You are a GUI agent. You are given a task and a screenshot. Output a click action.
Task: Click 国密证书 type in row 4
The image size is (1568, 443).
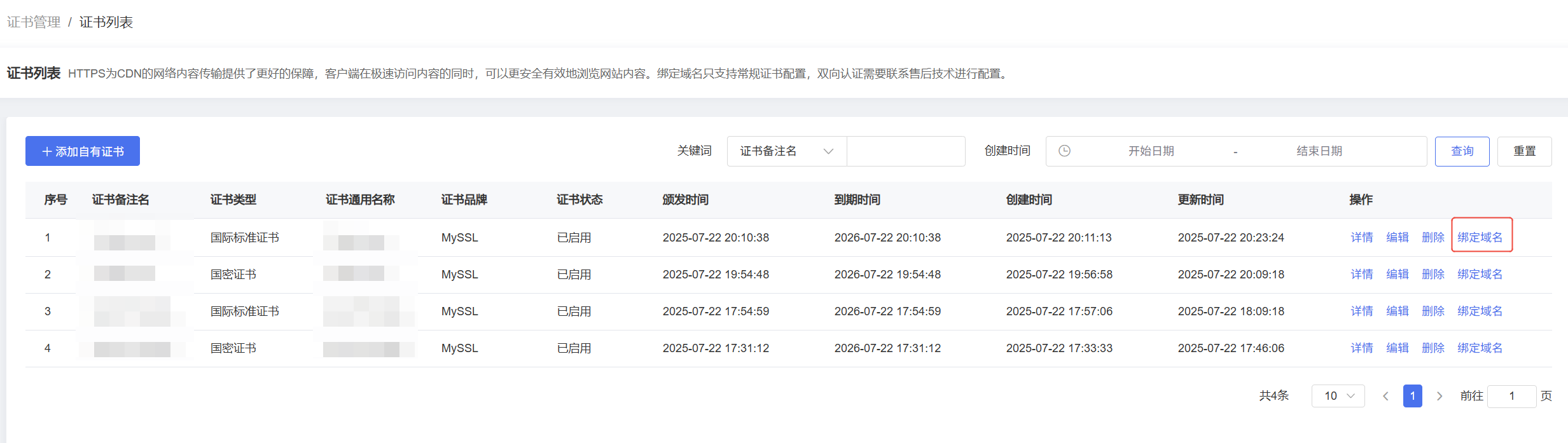click(x=233, y=348)
